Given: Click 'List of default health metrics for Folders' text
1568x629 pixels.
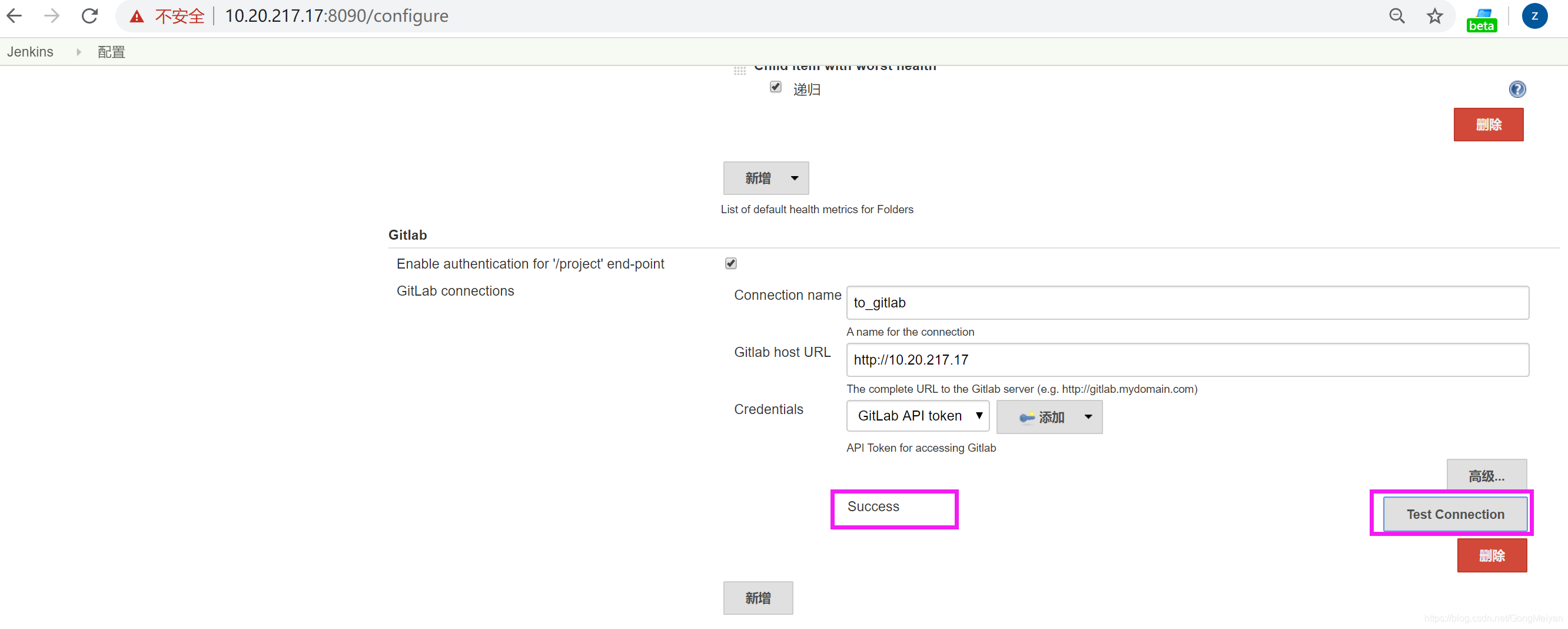Looking at the screenshot, I should 817,210.
